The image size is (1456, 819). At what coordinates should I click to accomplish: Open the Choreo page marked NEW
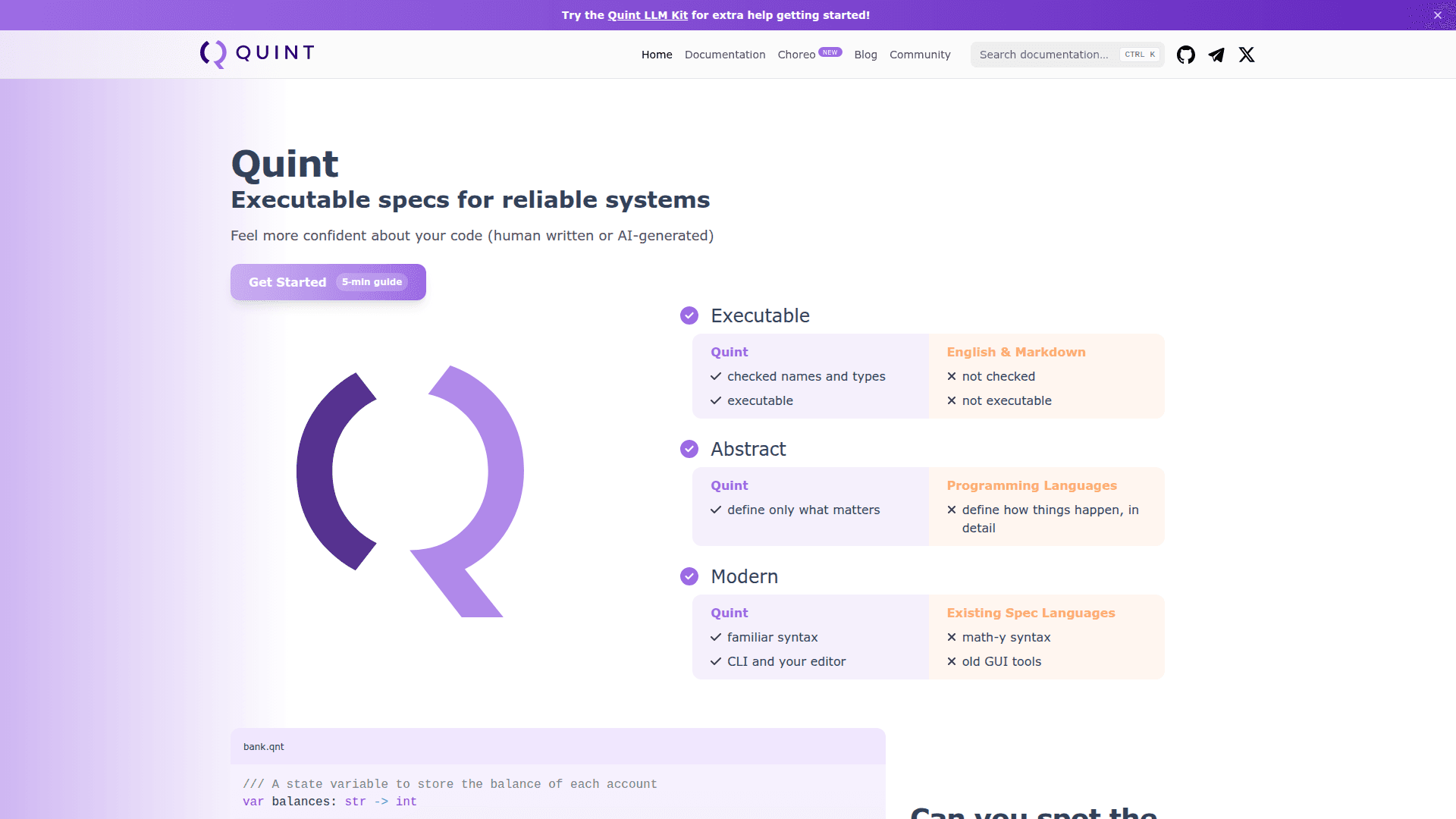point(796,55)
